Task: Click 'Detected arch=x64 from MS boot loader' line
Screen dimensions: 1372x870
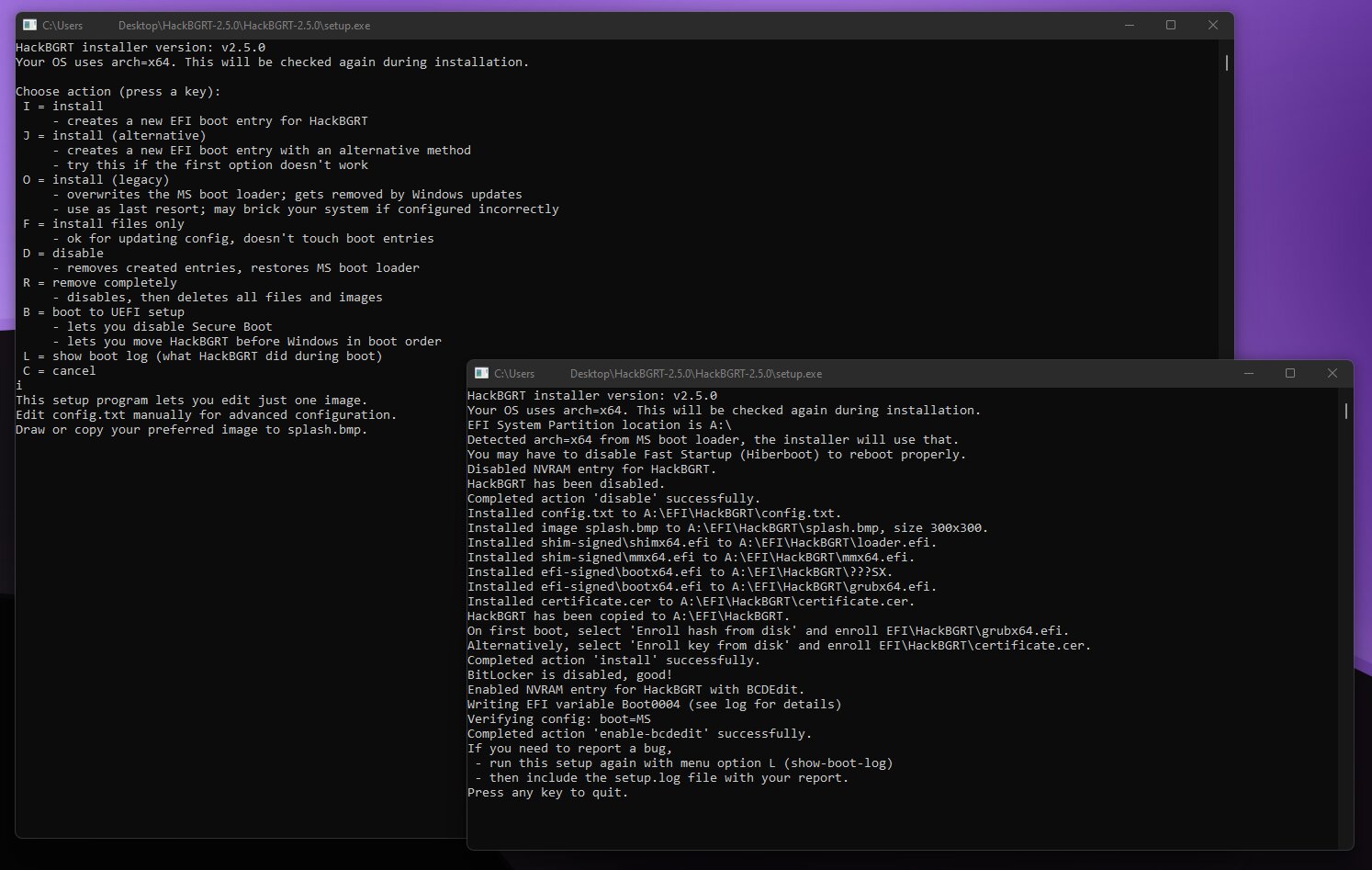Action: pos(714,440)
